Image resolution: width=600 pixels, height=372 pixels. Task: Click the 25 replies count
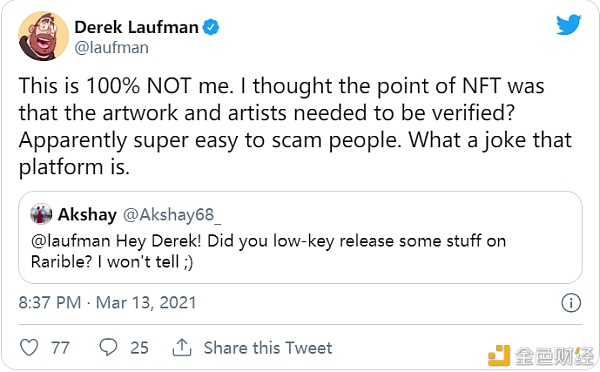[x=139, y=348]
